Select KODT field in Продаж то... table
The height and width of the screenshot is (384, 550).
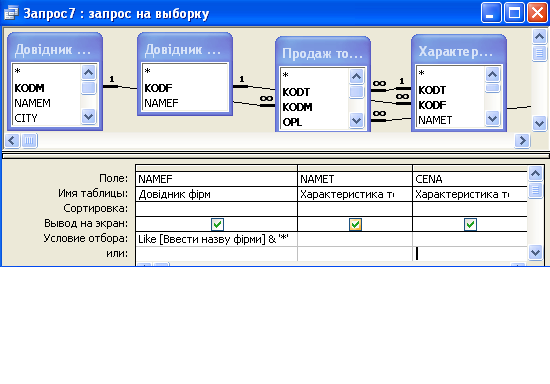click(x=296, y=92)
